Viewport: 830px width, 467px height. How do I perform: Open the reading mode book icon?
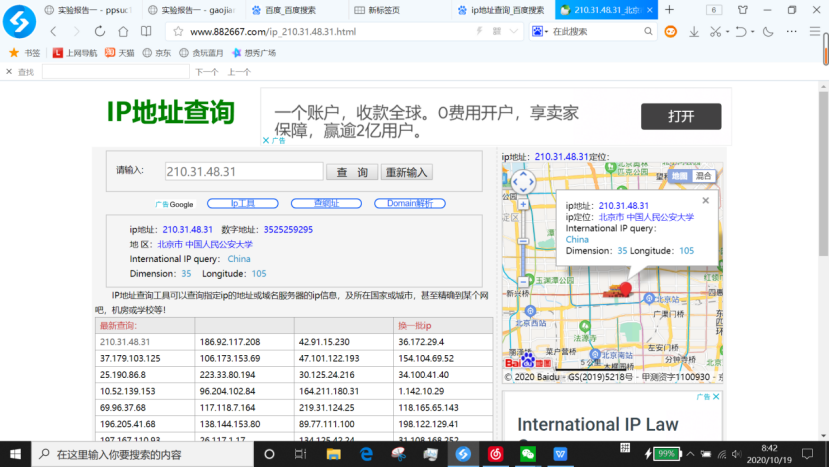tap(146, 32)
